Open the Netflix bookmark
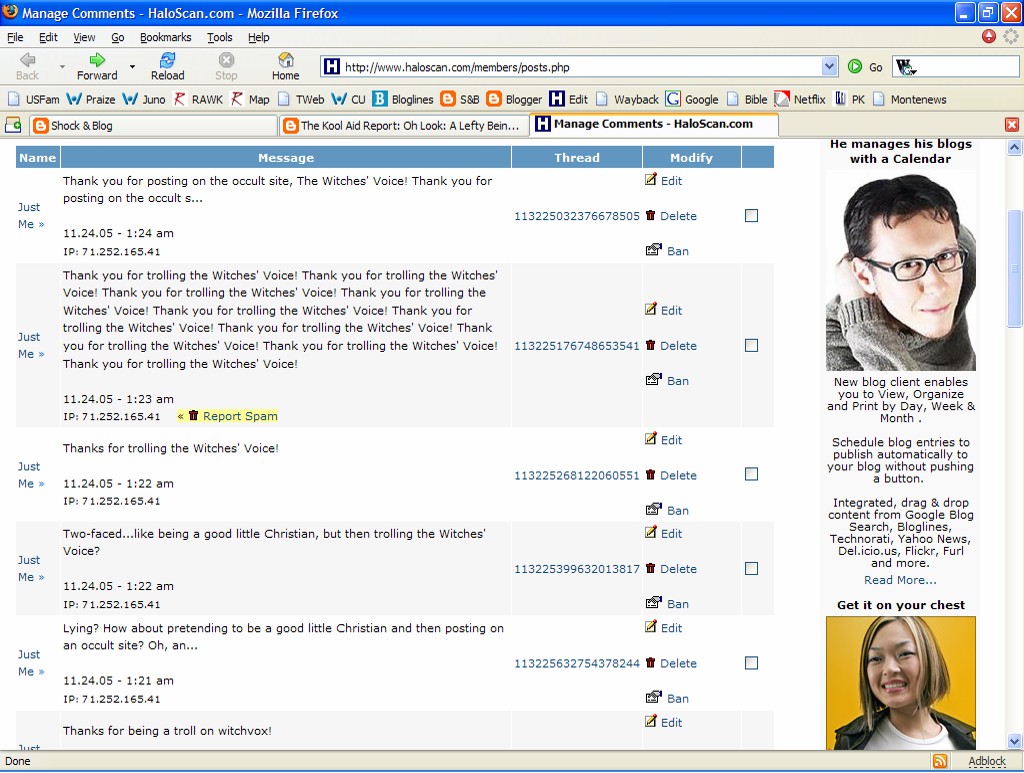Screen dimensions: 1024x773 pyautogui.click(x=800, y=99)
